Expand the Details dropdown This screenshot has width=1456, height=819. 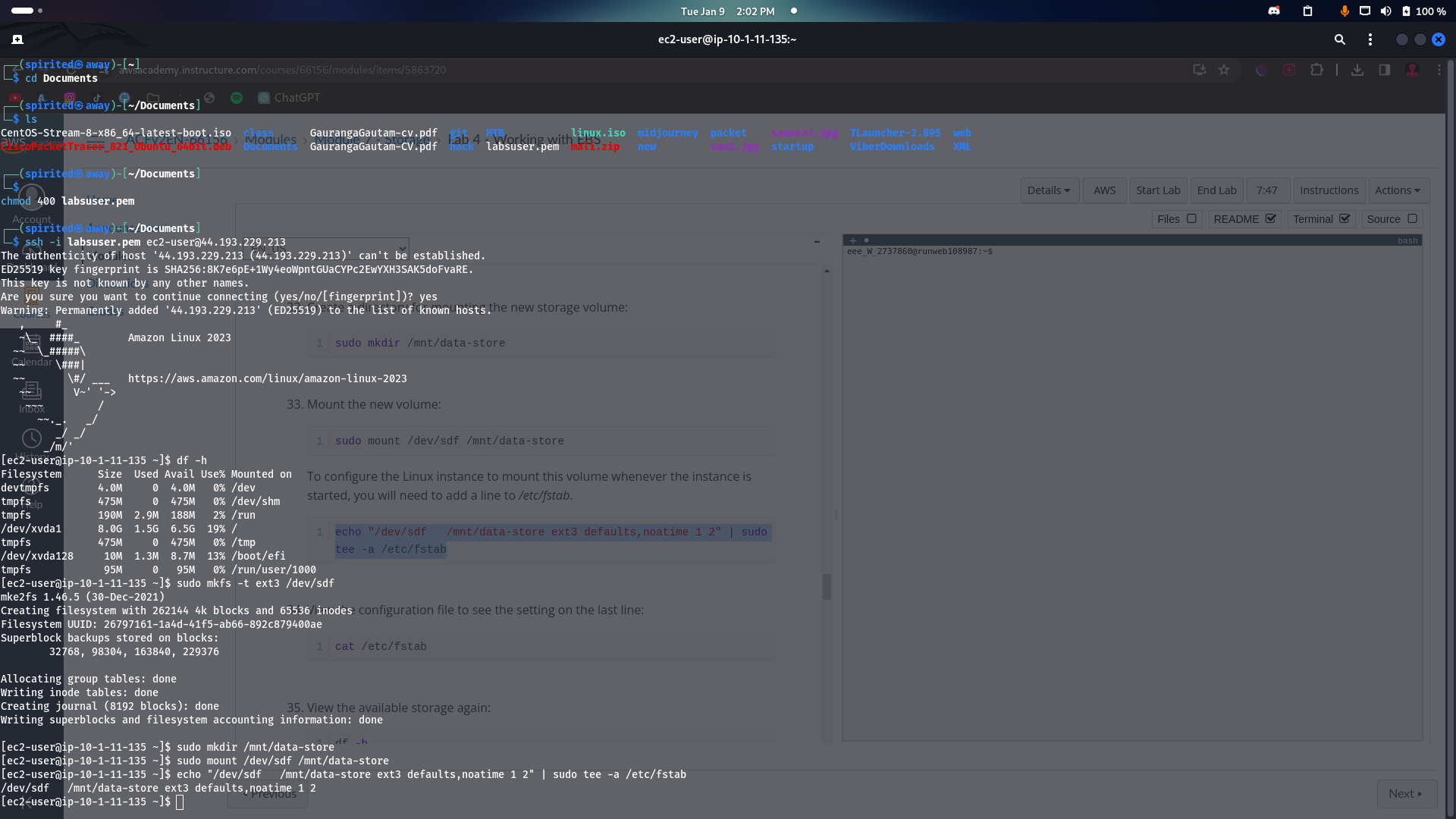(x=1048, y=190)
